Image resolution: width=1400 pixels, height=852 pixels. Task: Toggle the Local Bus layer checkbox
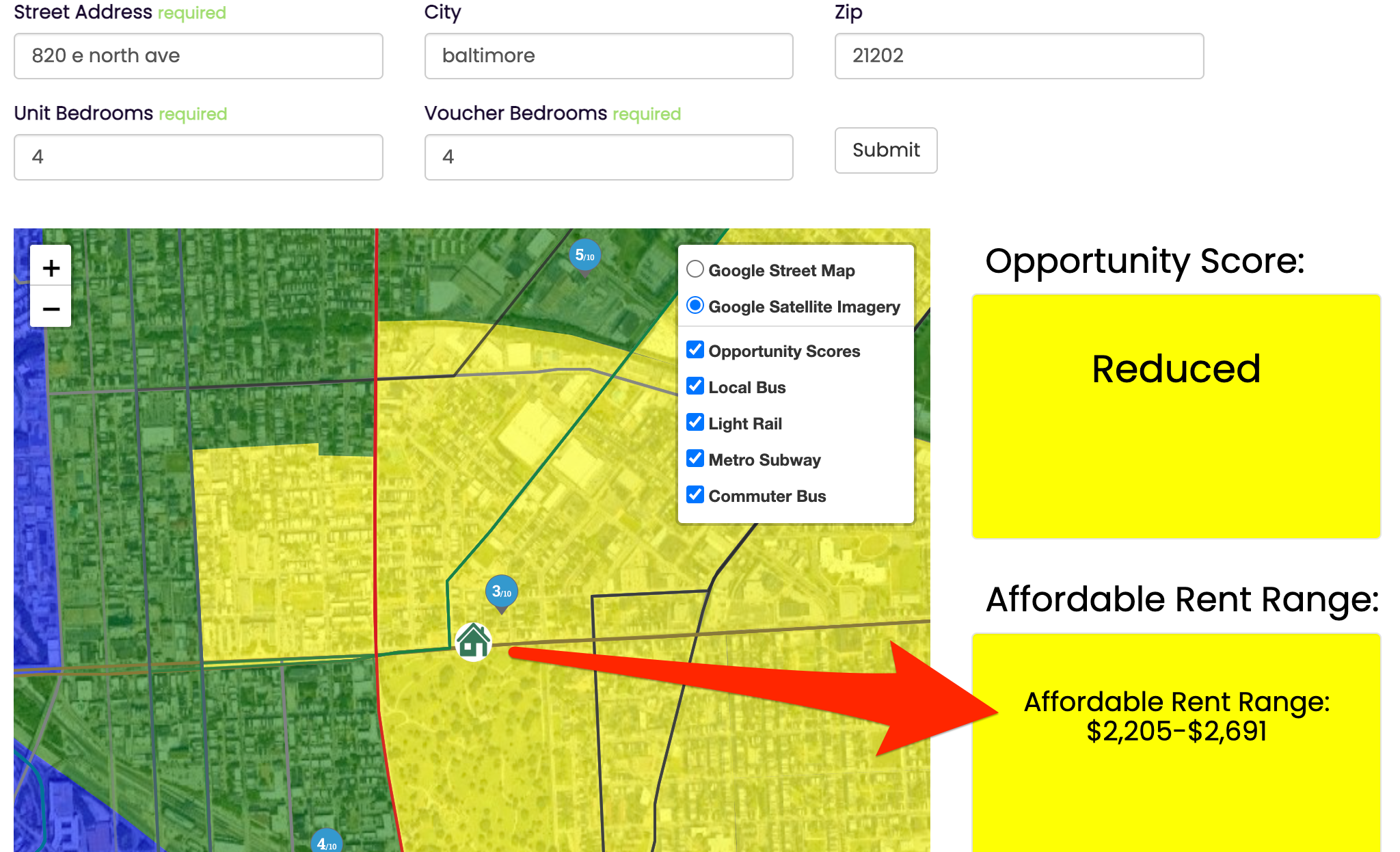(x=695, y=386)
